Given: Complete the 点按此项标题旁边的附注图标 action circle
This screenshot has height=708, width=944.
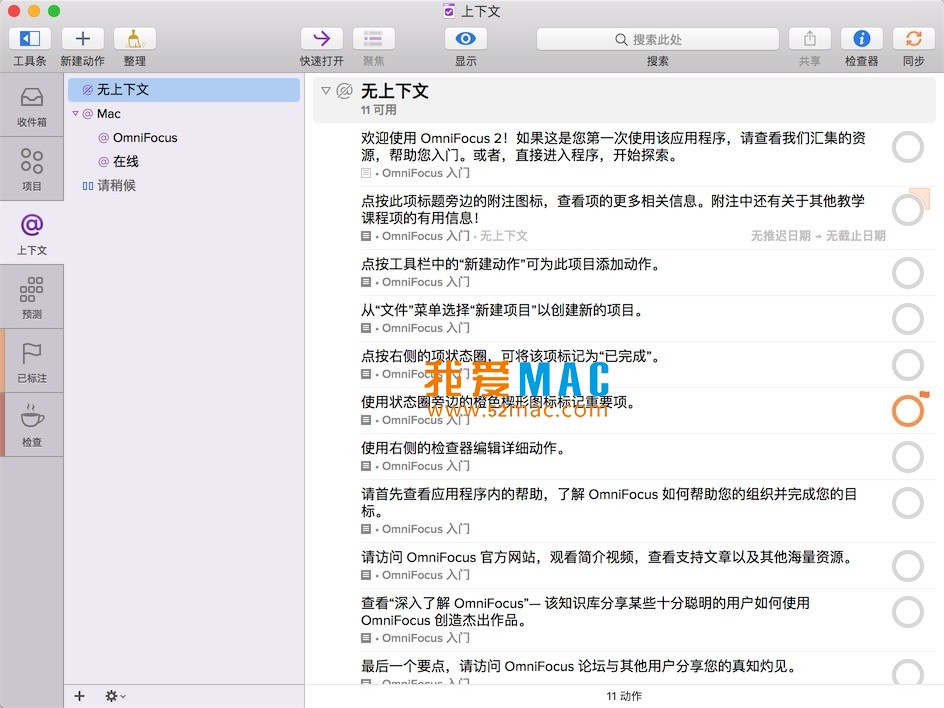Looking at the screenshot, I should point(907,210).
